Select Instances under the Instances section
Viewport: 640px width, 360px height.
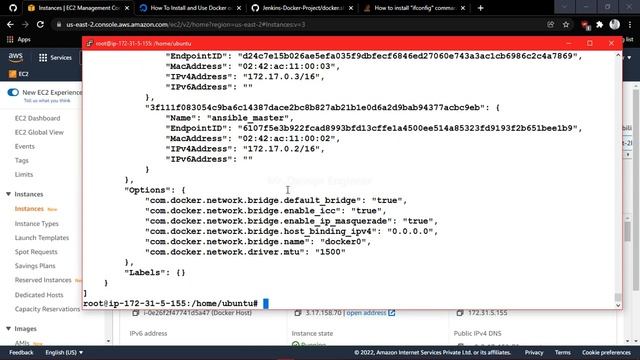(29, 209)
